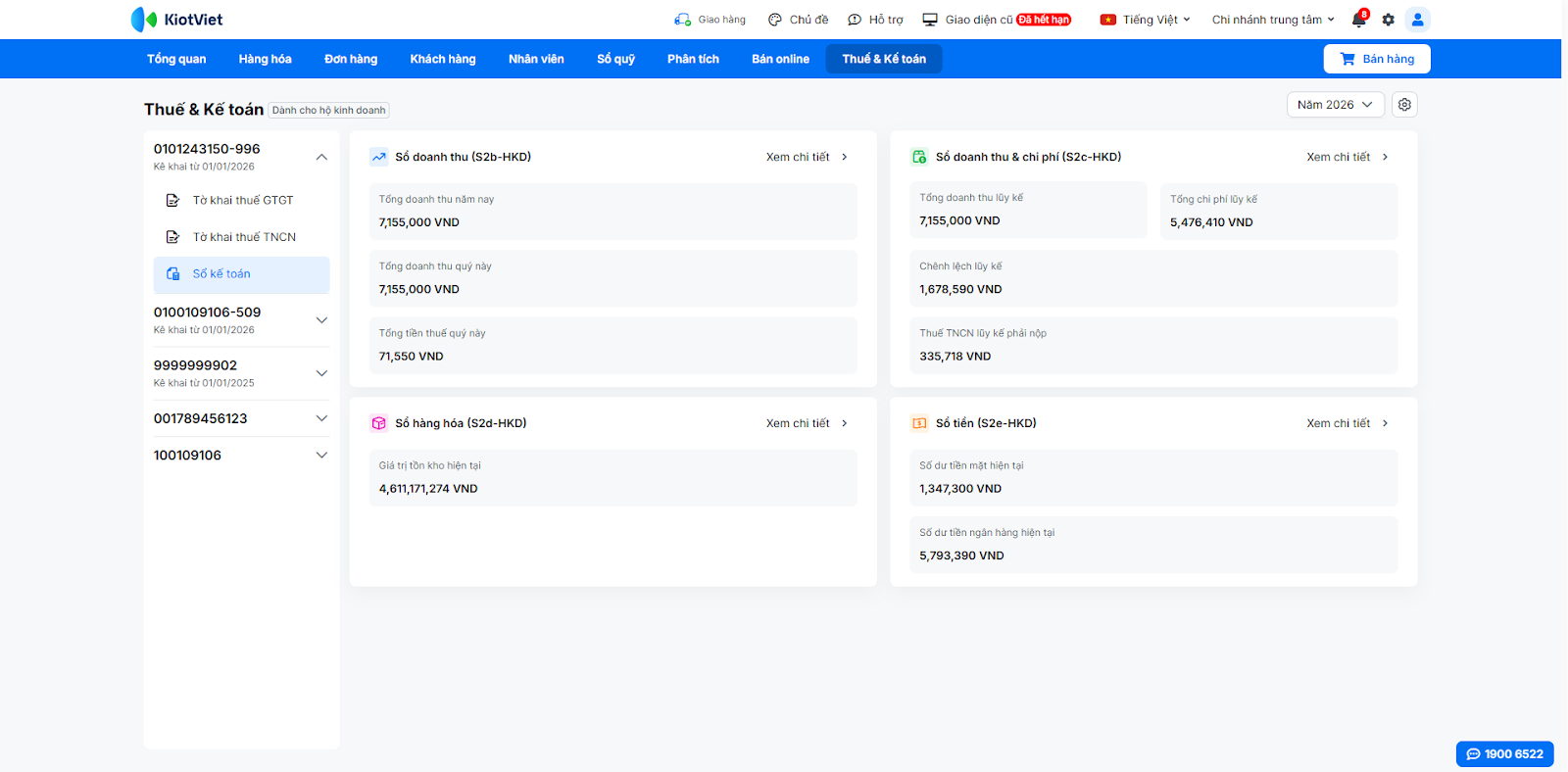Open the user account avatar
The width and height of the screenshot is (1568, 772).
click(x=1417, y=20)
